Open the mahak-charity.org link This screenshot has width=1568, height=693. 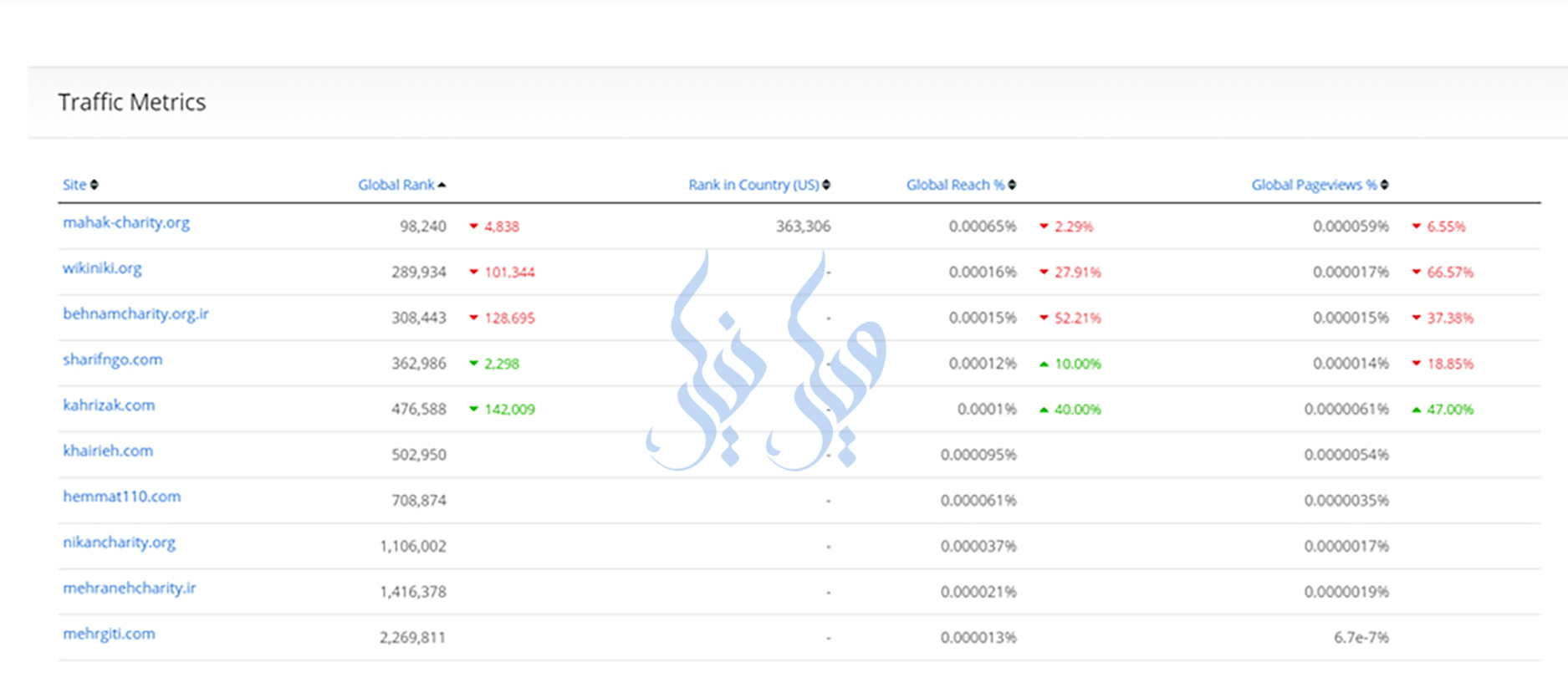point(126,223)
